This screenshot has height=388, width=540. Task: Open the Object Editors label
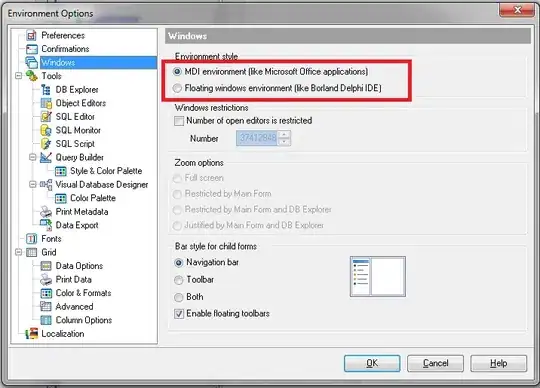[x=81, y=103]
